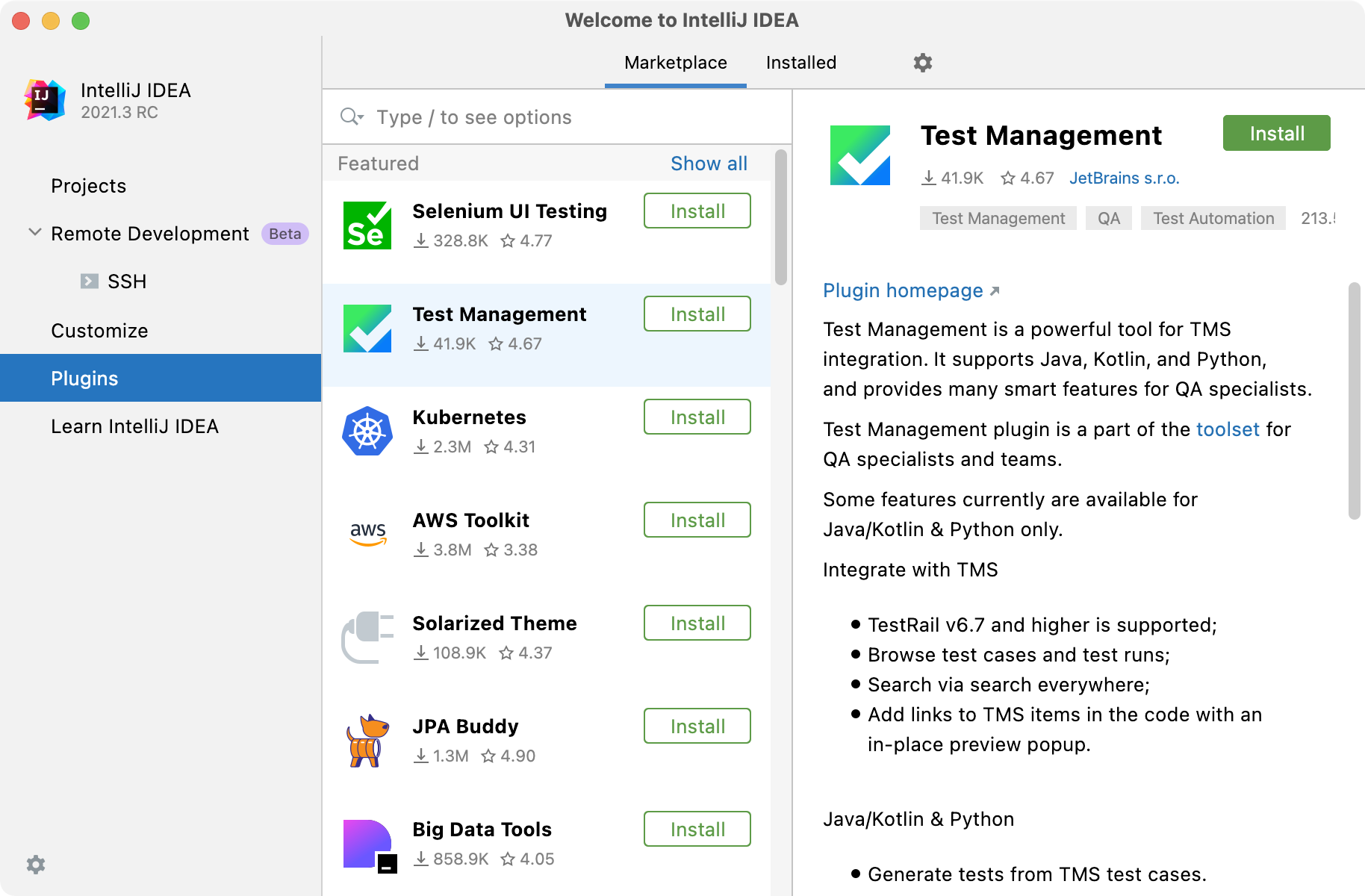Click the 4.67 rating in details header

pyautogui.click(x=1027, y=178)
